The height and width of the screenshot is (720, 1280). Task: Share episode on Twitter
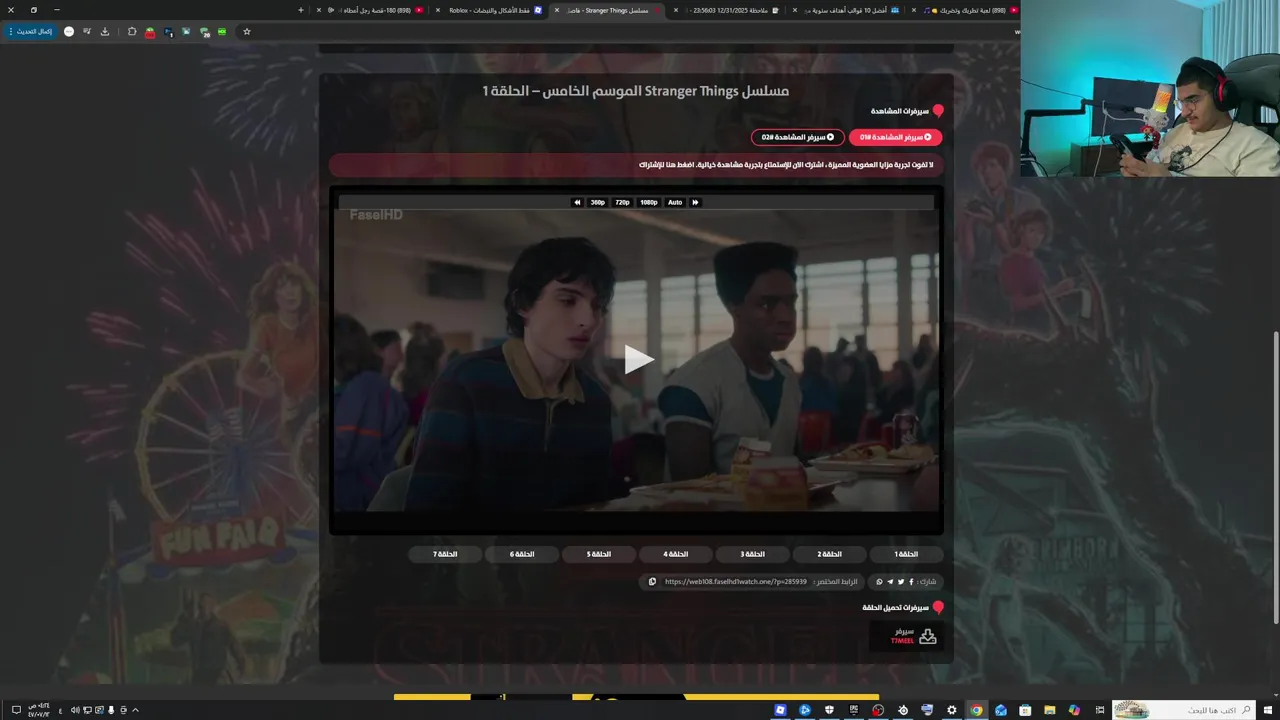coord(901,581)
